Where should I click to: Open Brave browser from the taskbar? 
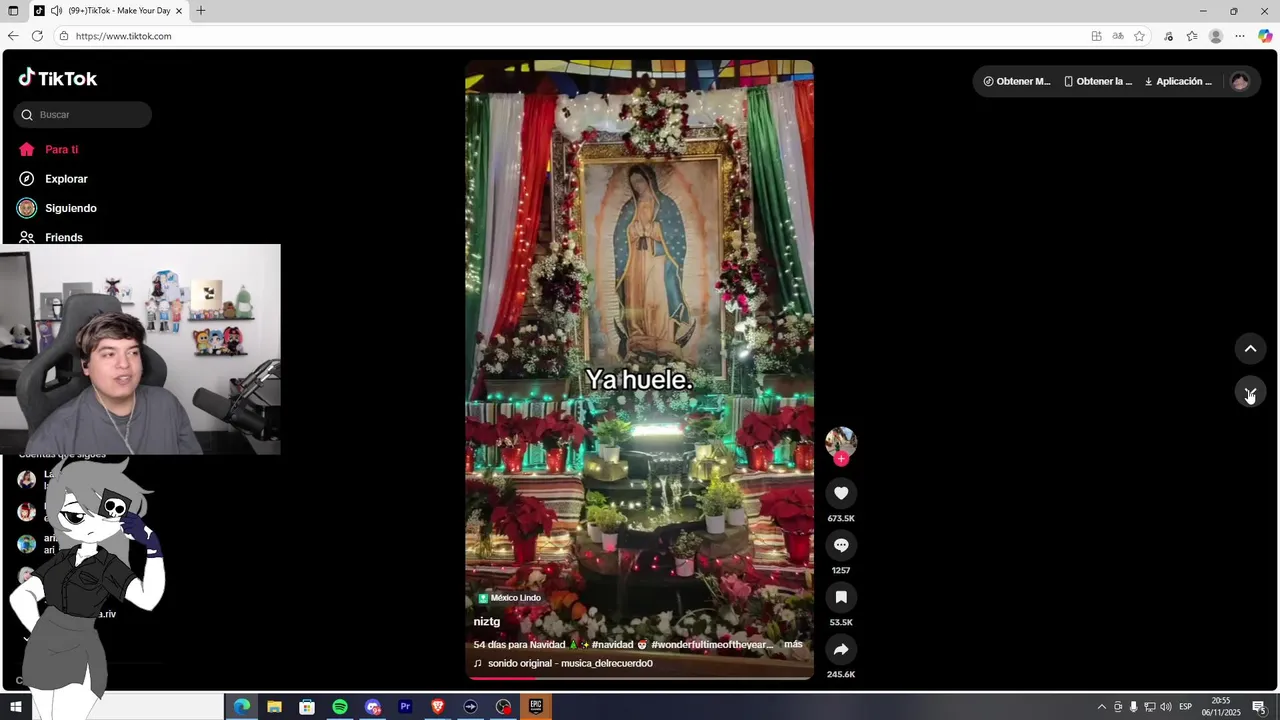pos(438,707)
